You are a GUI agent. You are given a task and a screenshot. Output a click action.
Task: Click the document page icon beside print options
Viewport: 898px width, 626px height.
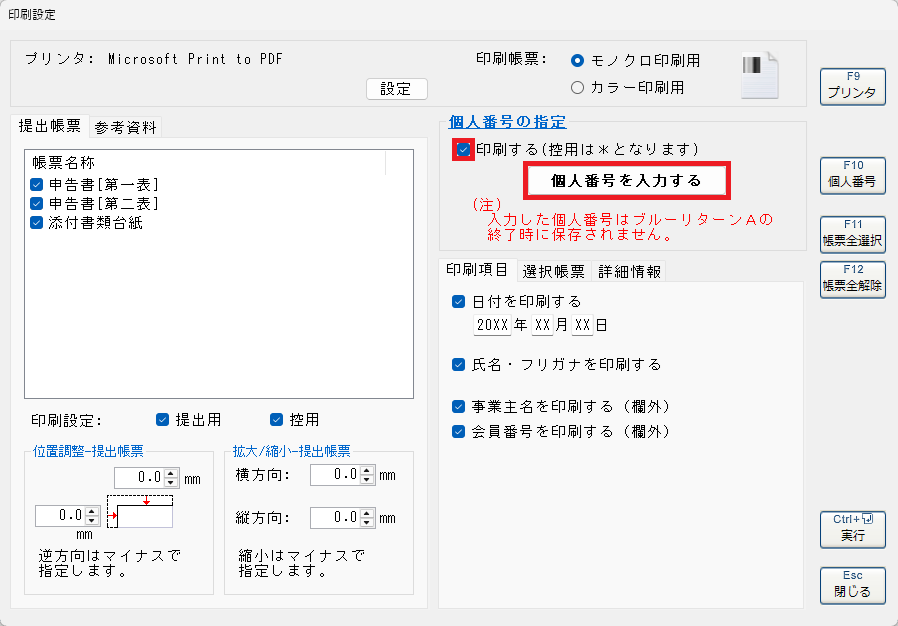coord(759,76)
